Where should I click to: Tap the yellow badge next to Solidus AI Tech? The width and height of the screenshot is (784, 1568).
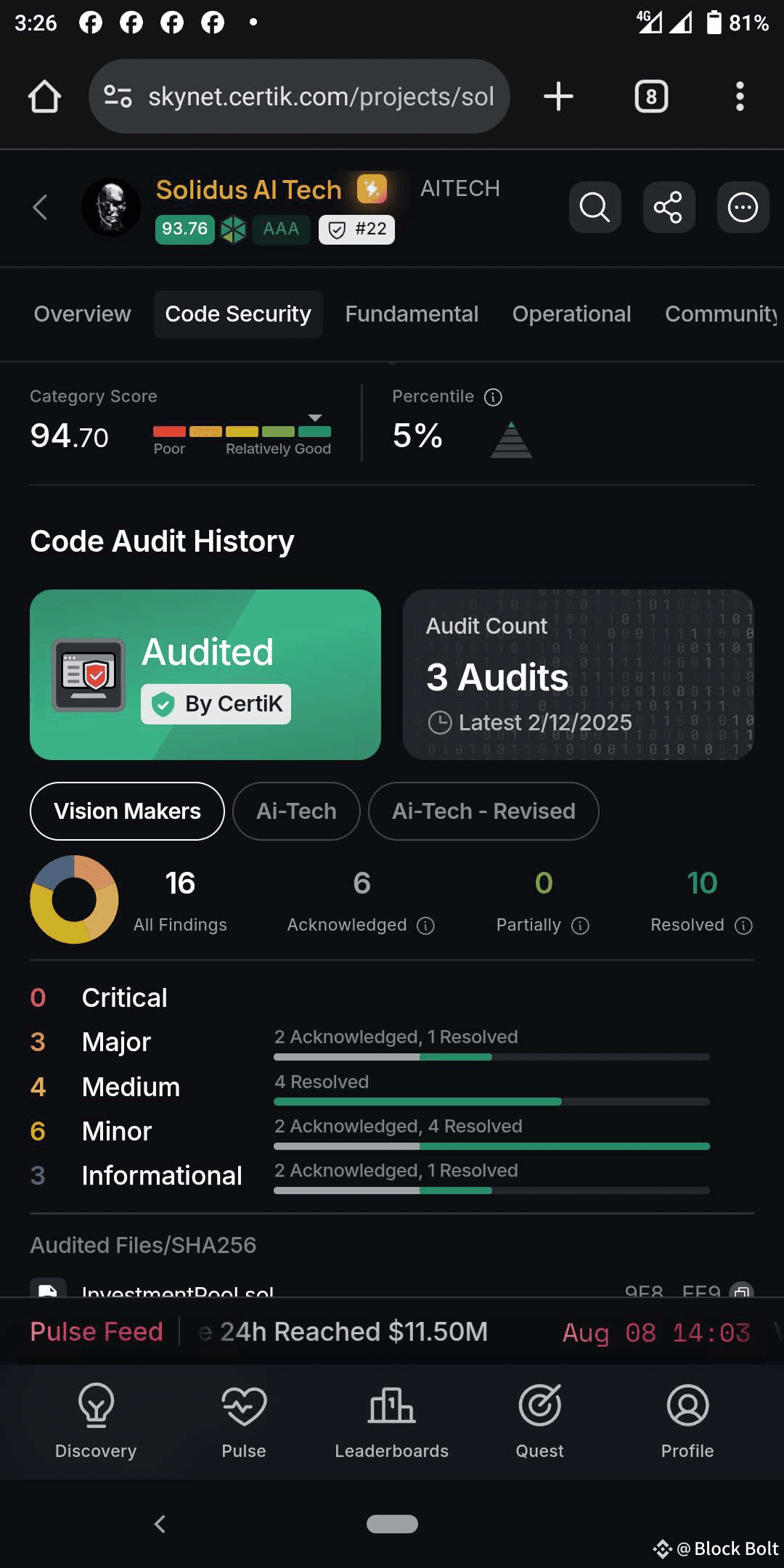click(372, 189)
